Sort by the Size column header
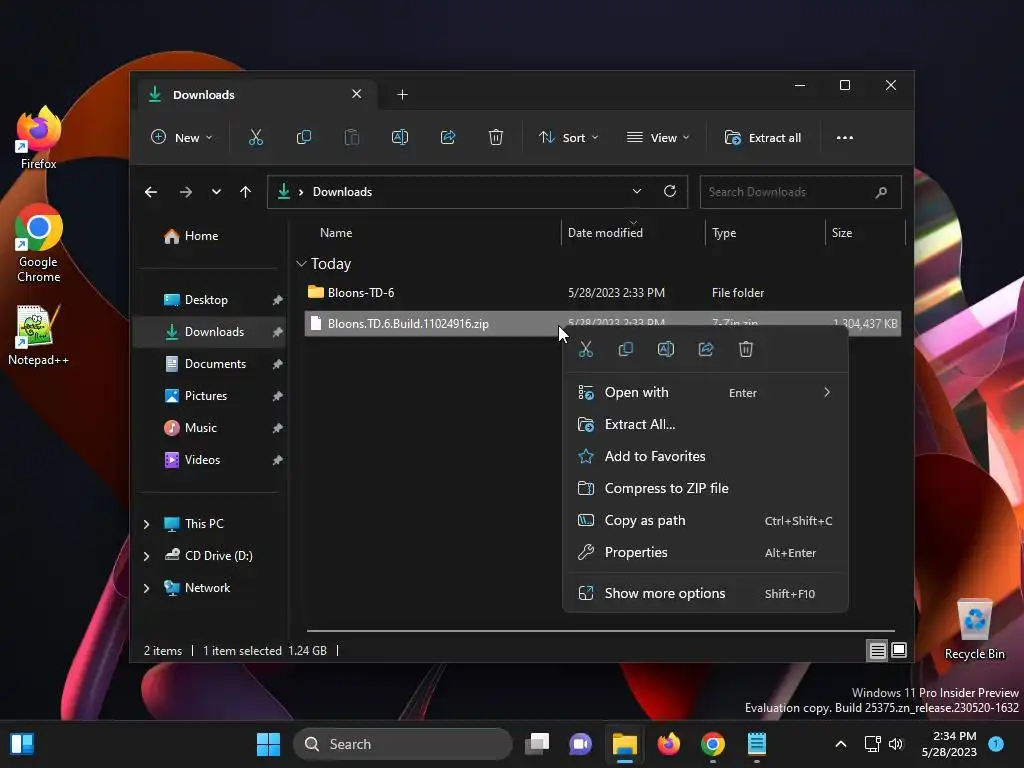1024x768 pixels. (x=842, y=233)
